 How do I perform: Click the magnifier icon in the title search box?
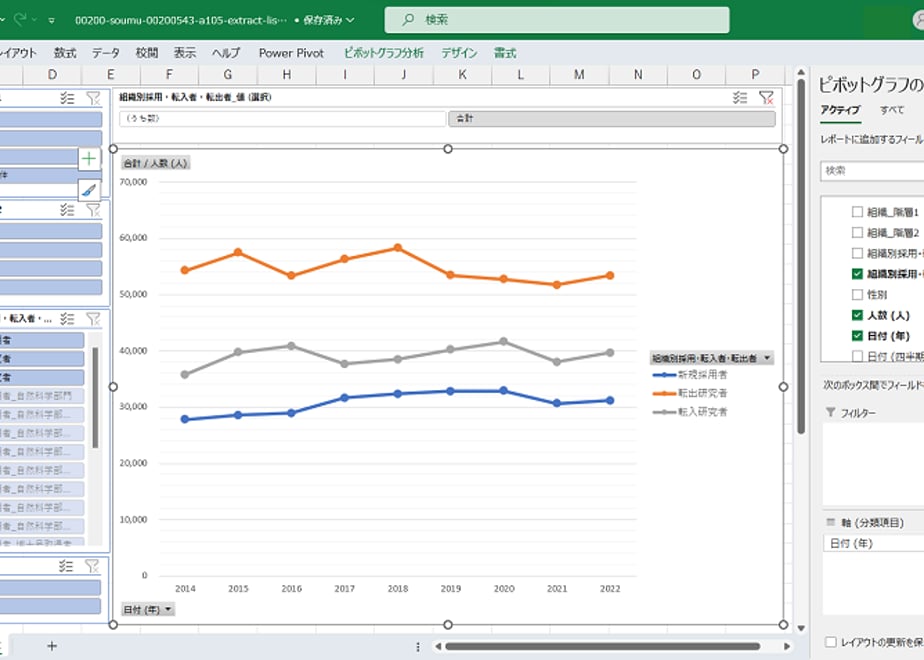(408, 19)
